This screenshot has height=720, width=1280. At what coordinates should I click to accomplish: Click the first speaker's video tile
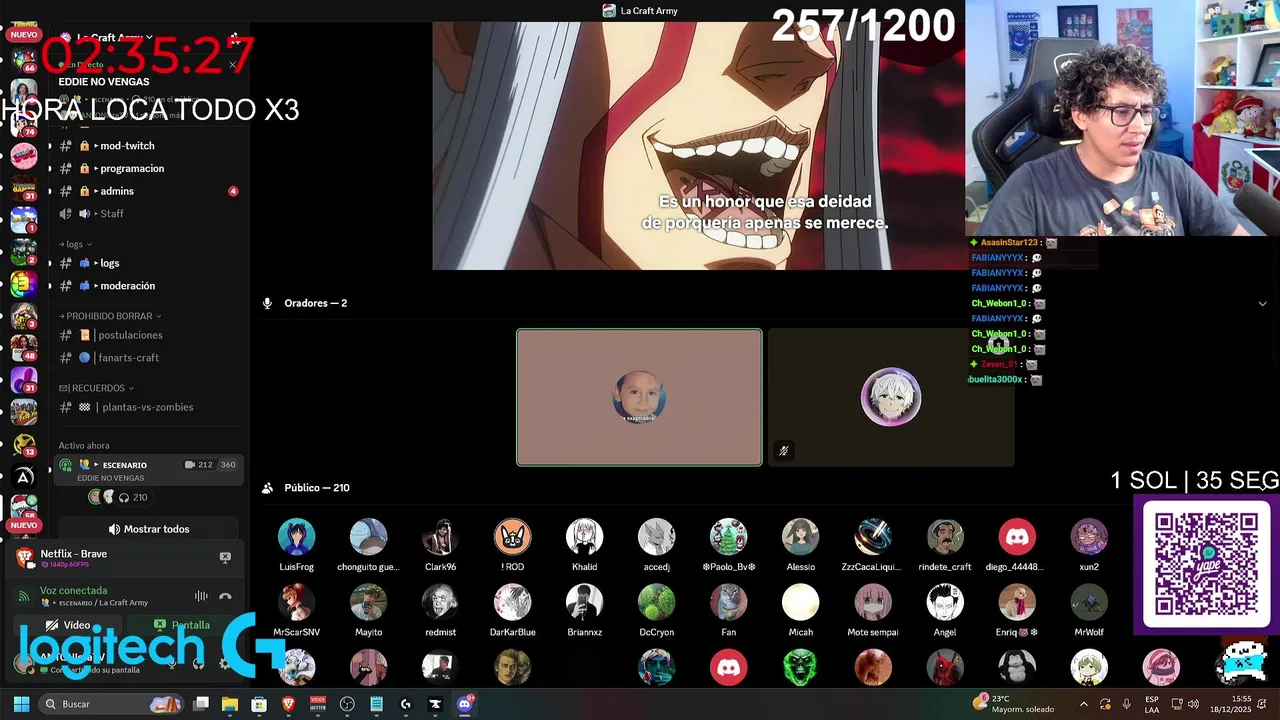[x=639, y=397]
